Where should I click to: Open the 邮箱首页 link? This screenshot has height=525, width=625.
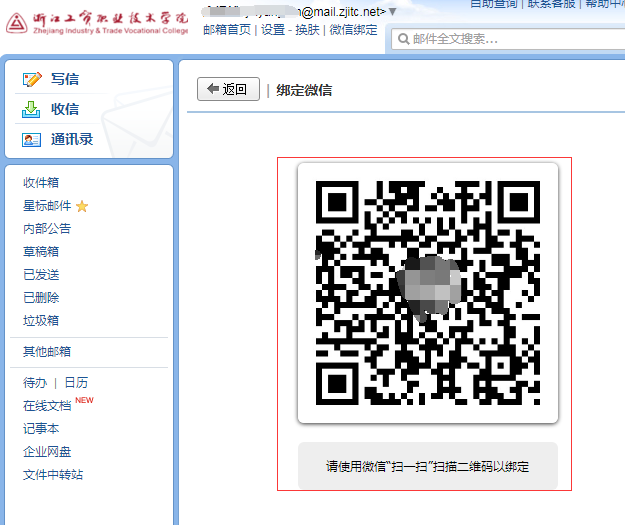pos(227,30)
